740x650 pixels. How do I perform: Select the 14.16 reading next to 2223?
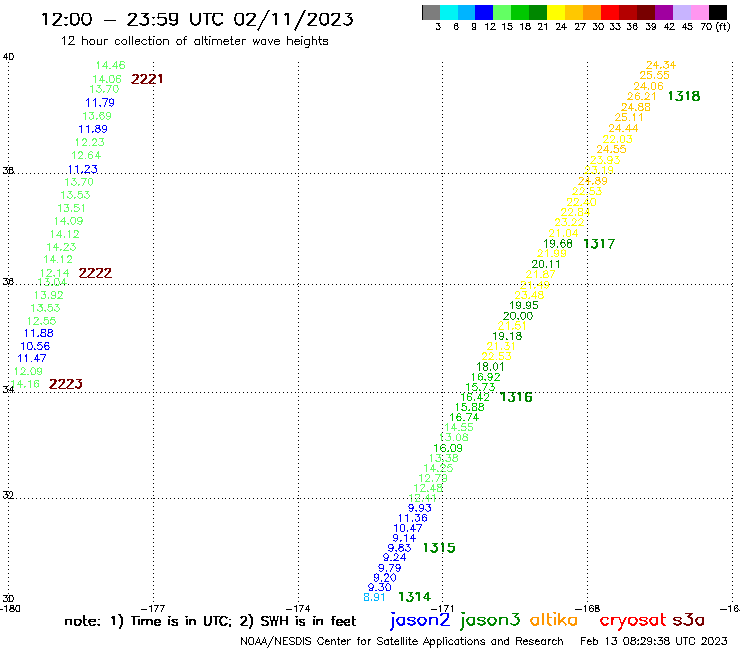(25, 384)
